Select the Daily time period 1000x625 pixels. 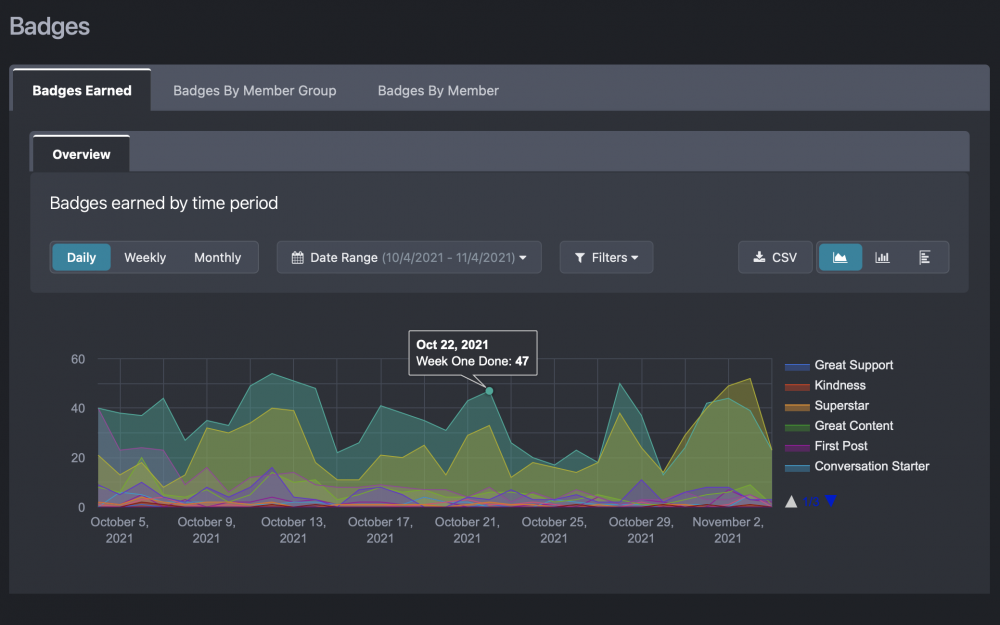[81, 257]
